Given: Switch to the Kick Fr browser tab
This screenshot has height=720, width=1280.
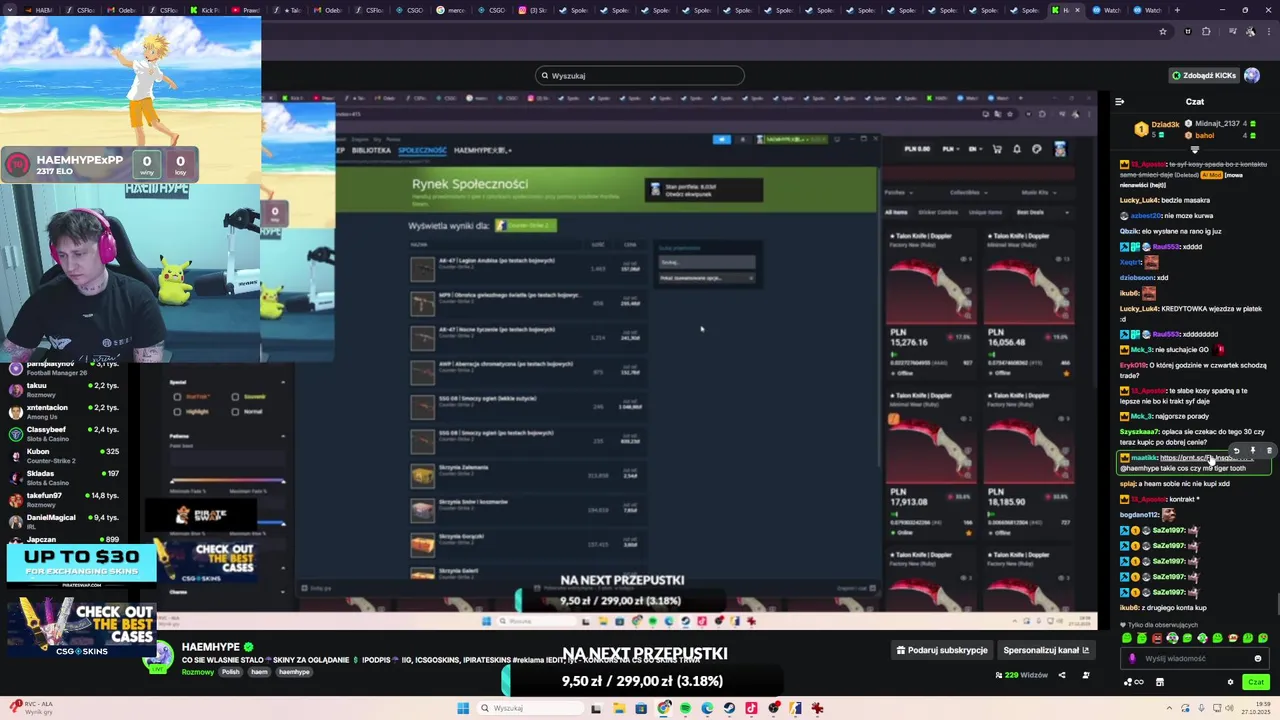Looking at the screenshot, I should [x=203, y=10].
